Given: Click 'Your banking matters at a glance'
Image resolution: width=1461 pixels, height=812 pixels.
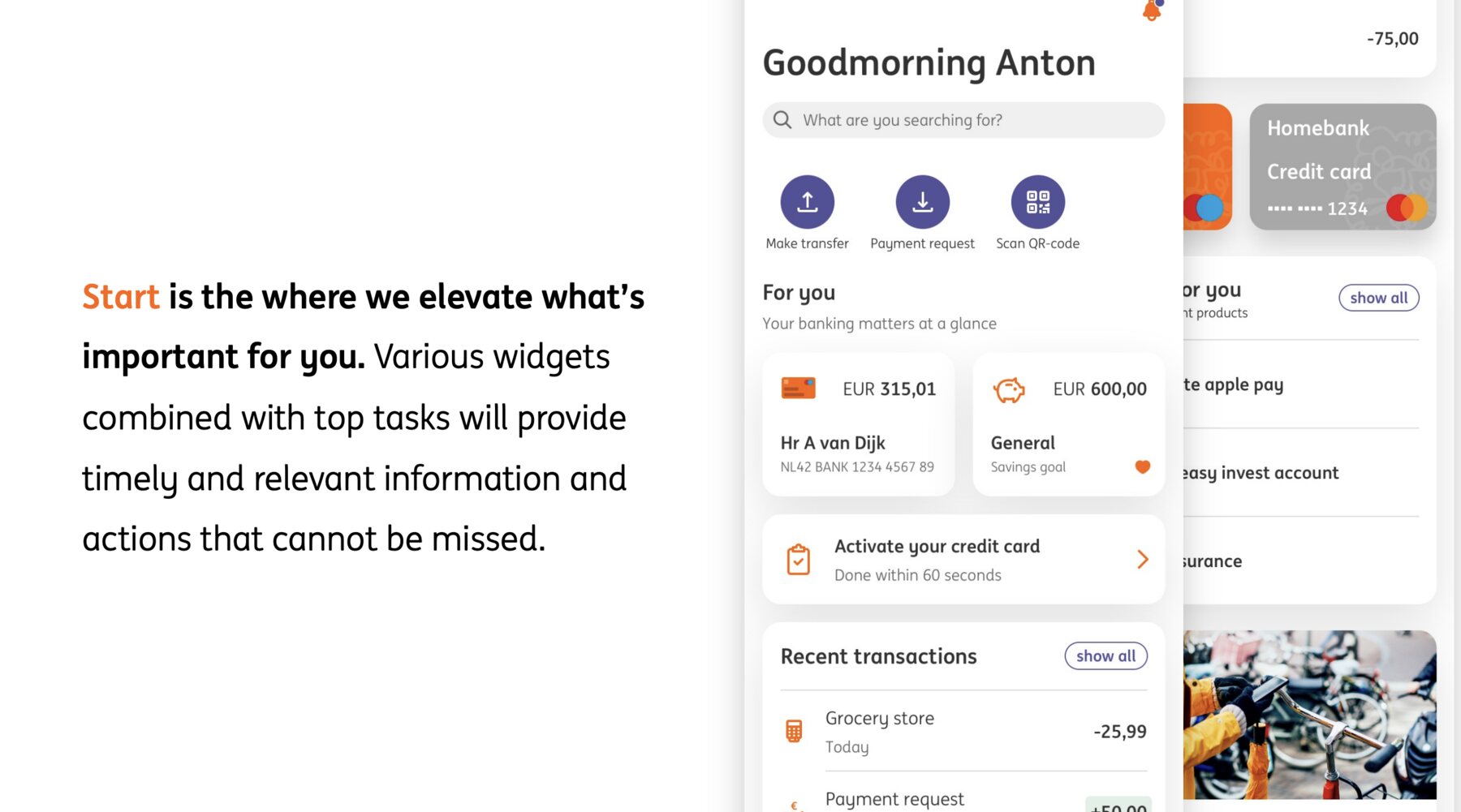Looking at the screenshot, I should click(879, 324).
